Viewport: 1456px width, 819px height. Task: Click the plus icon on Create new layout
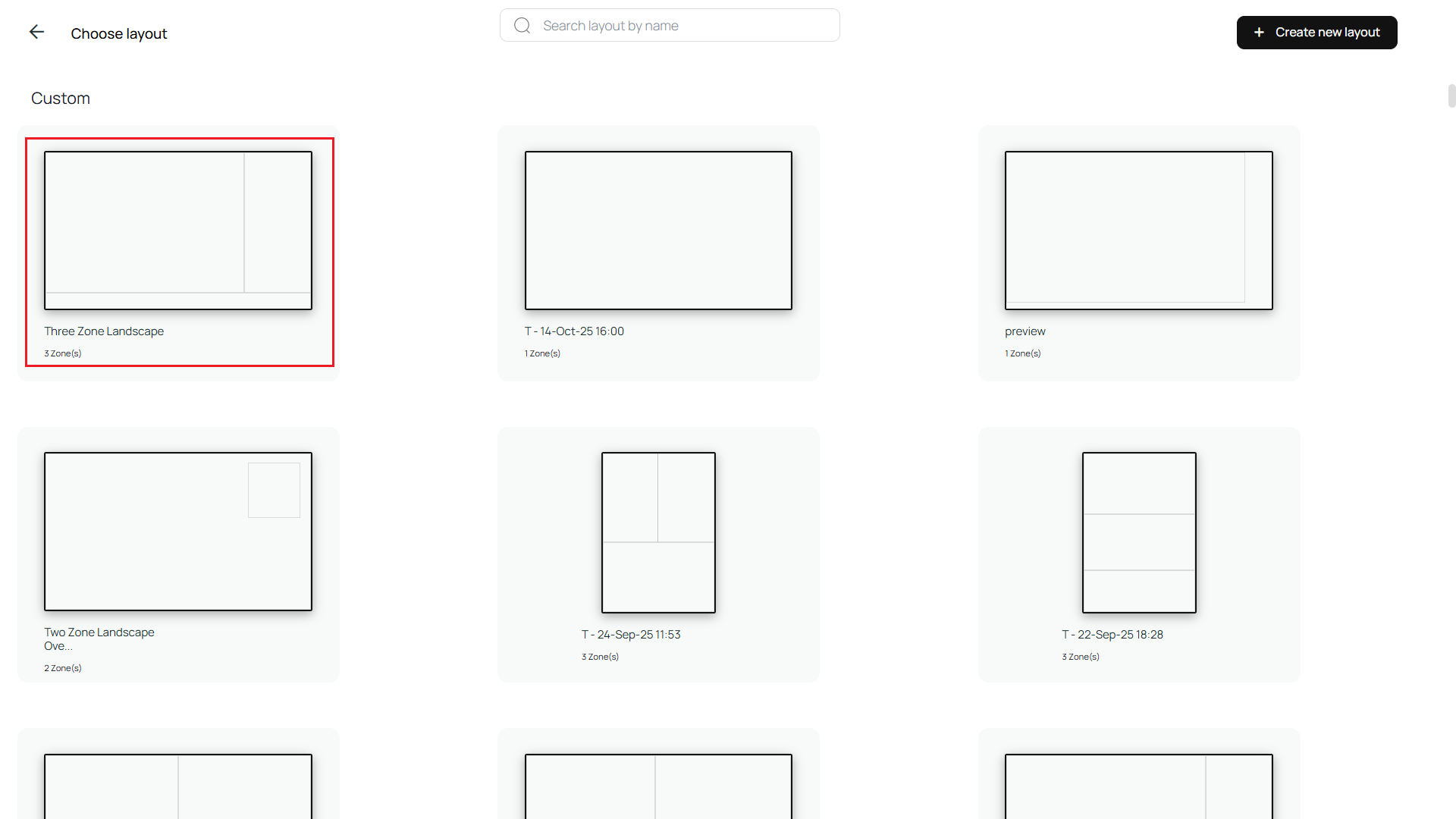[x=1260, y=32]
